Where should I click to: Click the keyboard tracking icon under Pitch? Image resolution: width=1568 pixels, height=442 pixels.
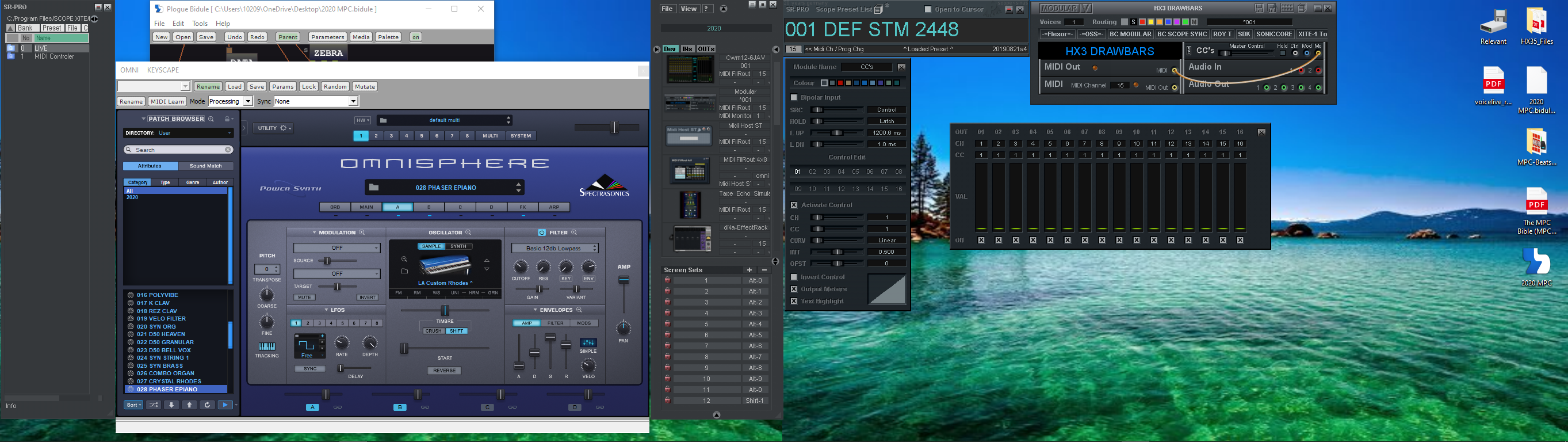point(267,346)
